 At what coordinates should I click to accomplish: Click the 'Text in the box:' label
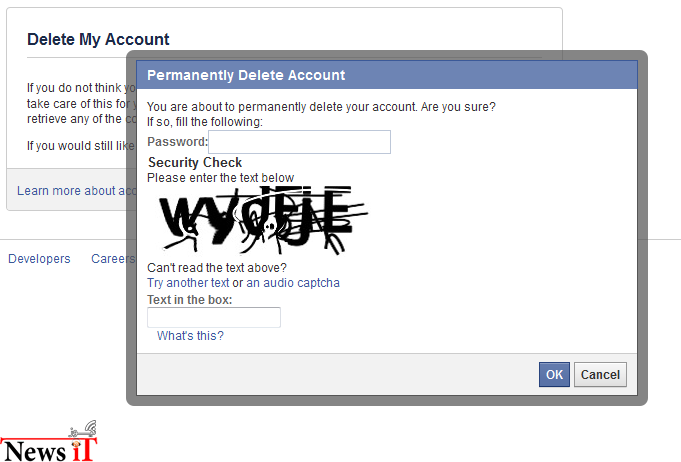click(x=190, y=300)
